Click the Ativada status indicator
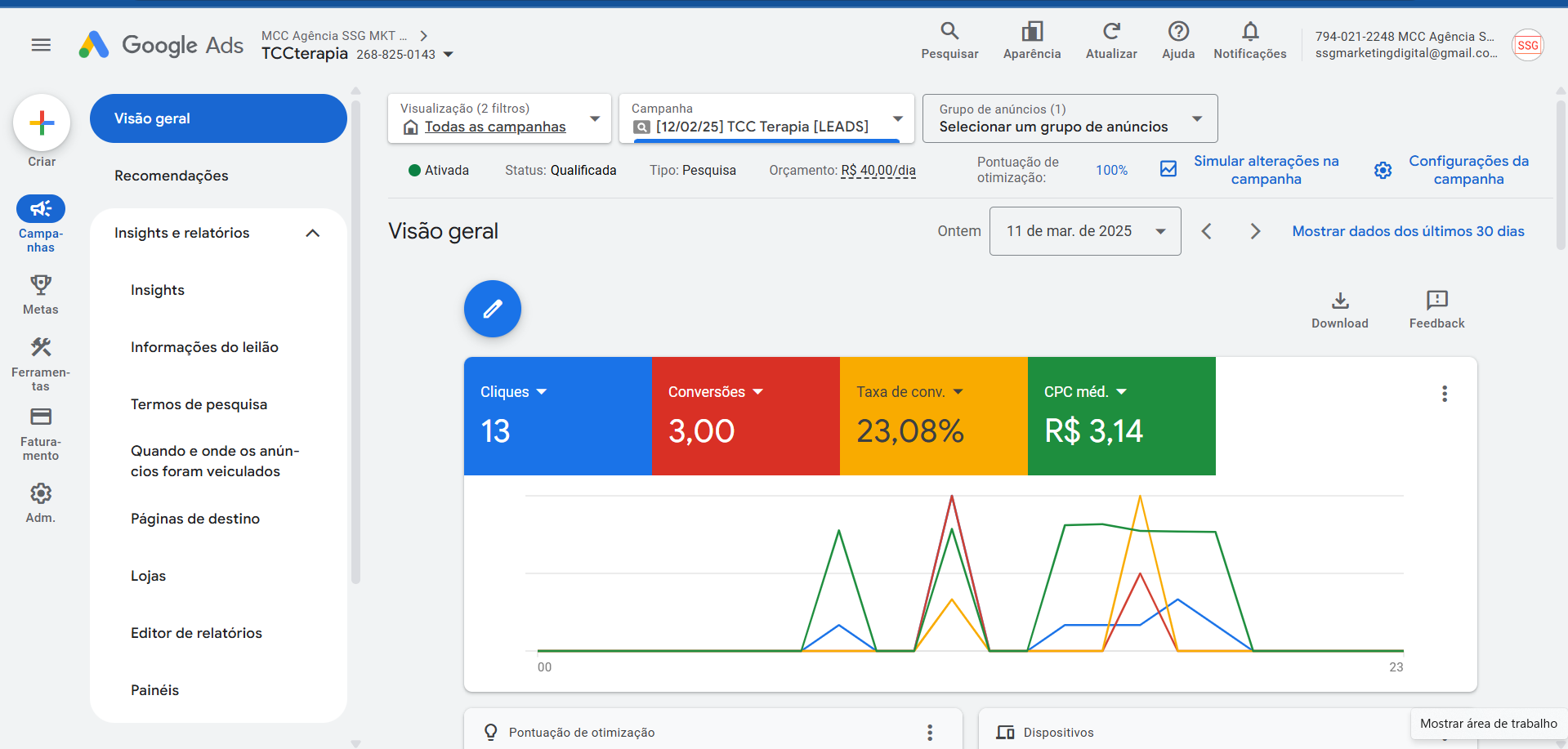 click(439, 170)
